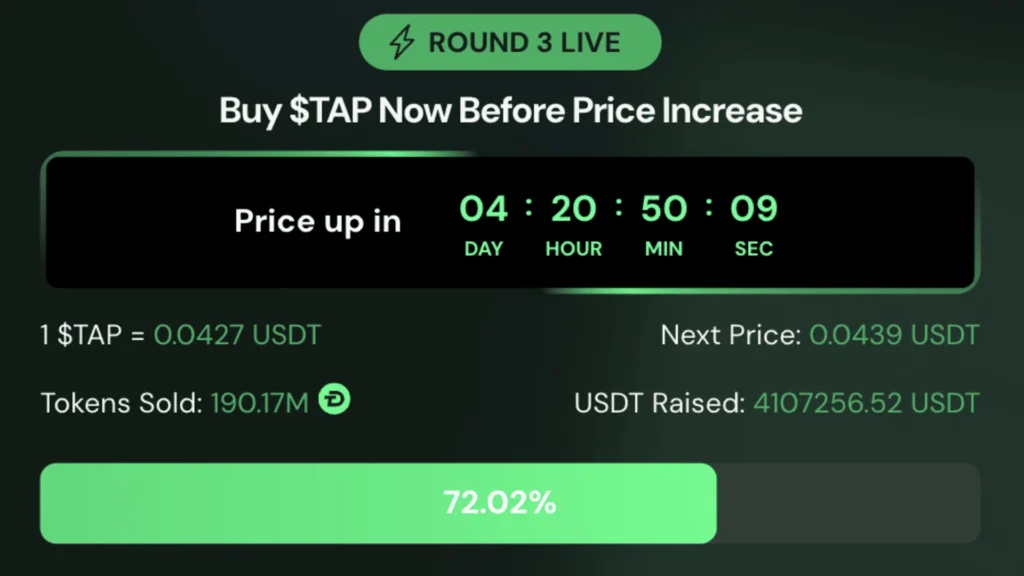Click the current price value 0.0427 USDT
Image resolution: width=1024 pixels, height=576 pixels.
(x=237, y=335)
